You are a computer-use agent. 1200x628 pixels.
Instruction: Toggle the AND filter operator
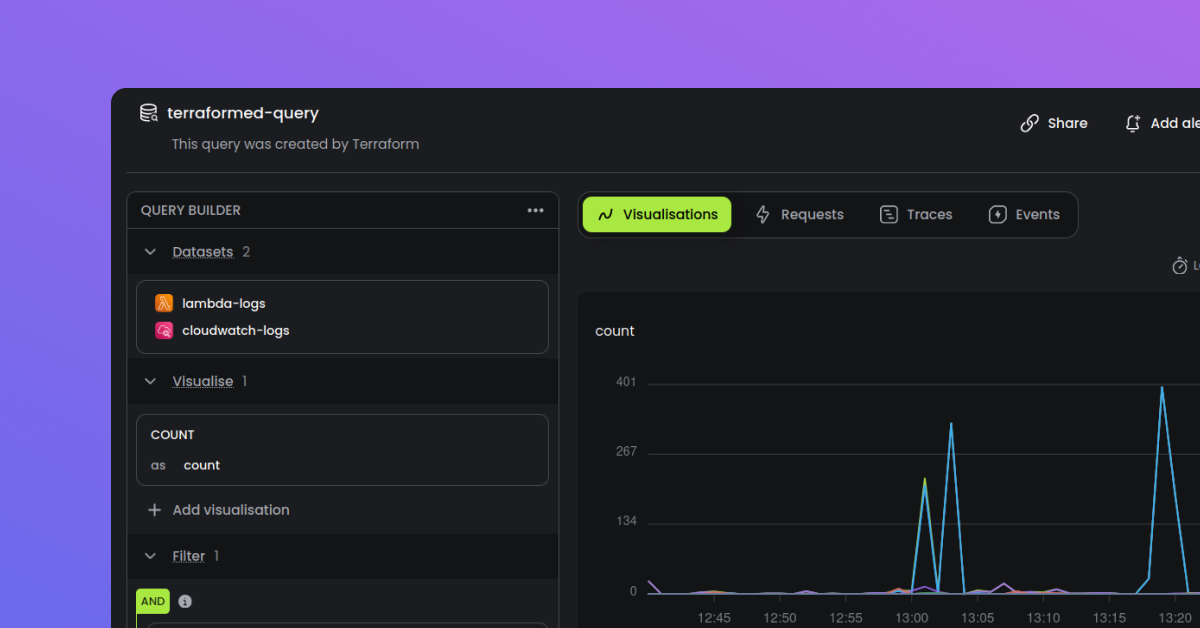tap(152, 601)
